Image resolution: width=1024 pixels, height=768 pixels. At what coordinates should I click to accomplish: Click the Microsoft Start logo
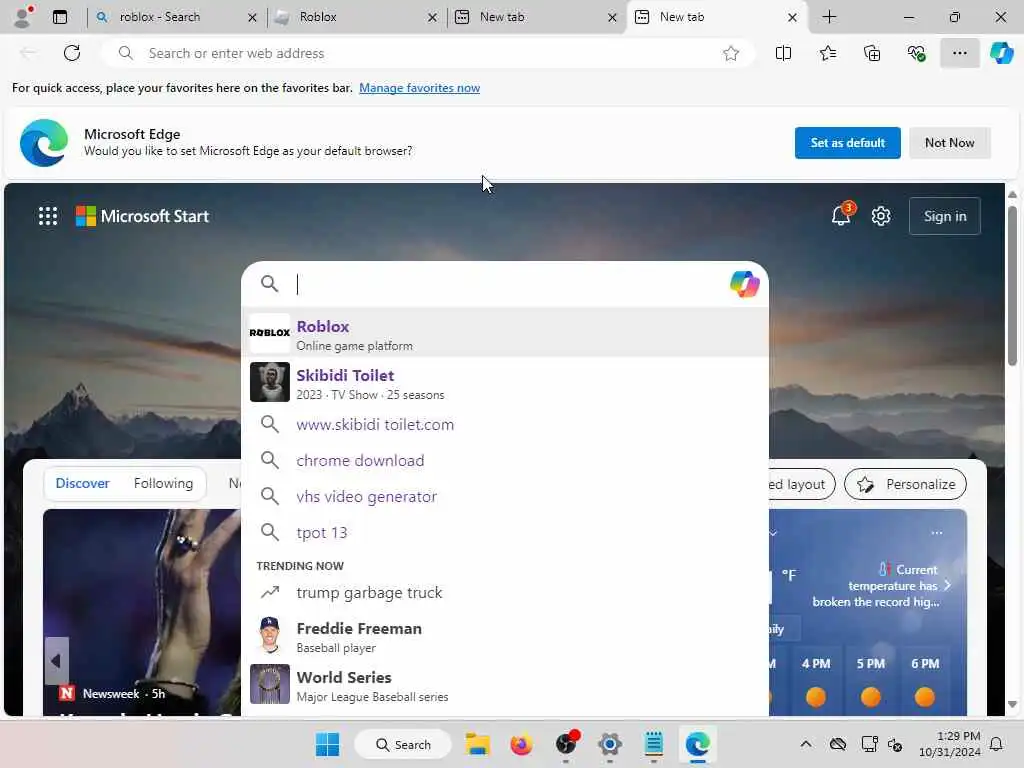point(142,216)
